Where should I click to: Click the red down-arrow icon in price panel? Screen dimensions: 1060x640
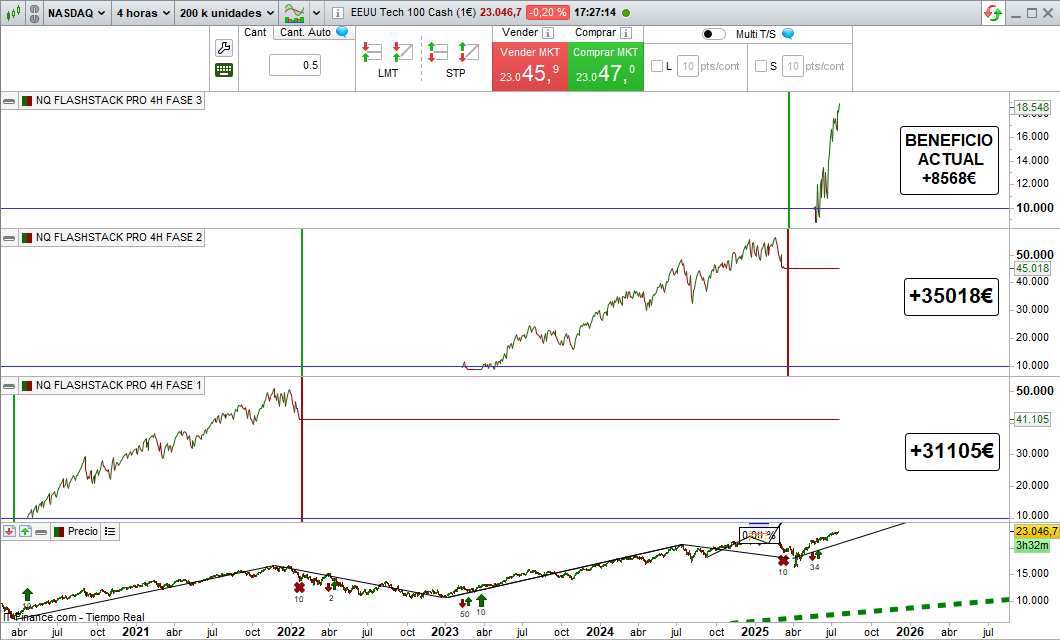click(9, 532)
